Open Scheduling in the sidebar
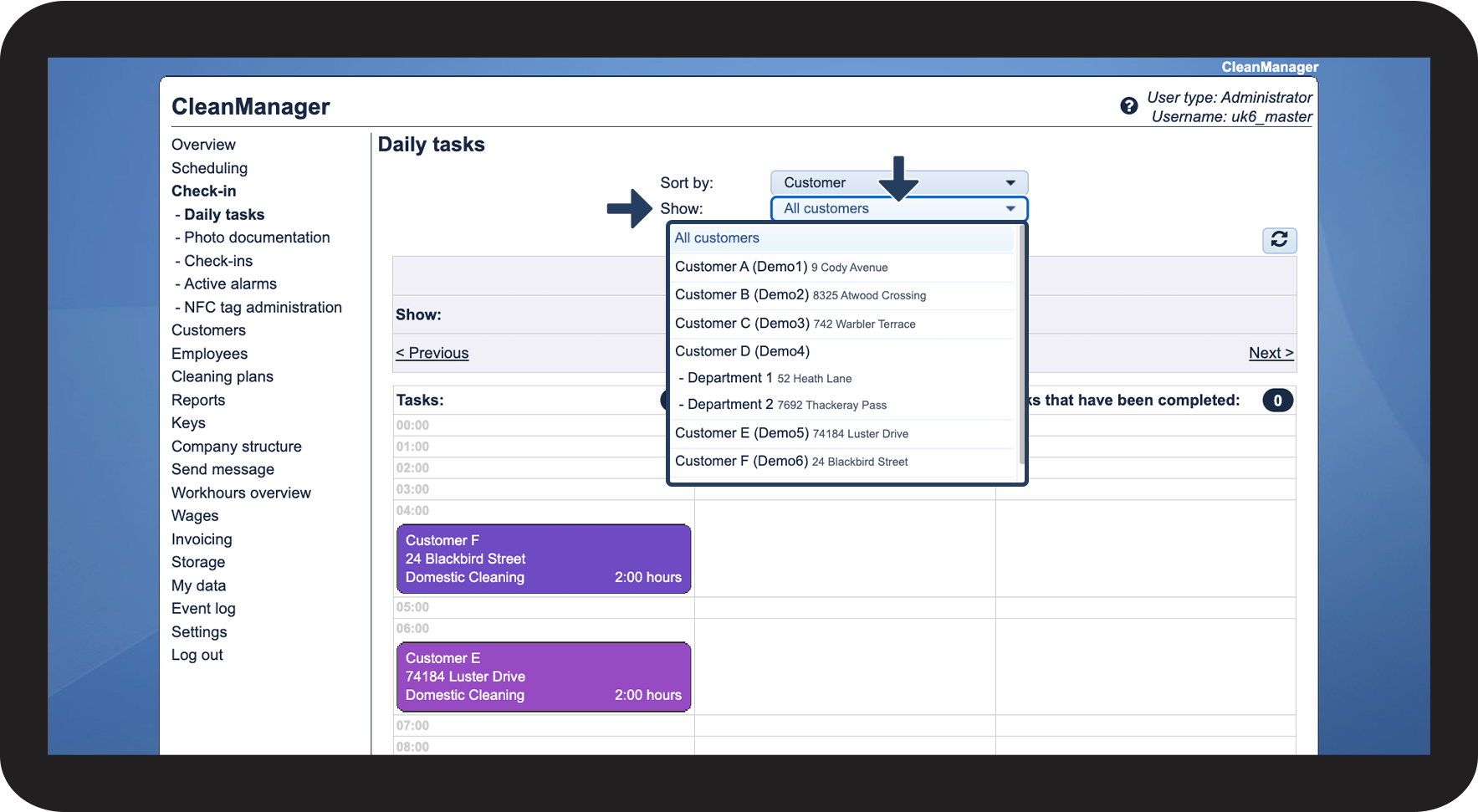The height and width of the screenshot is (812, 1478). pyautogui.click(x=209, y=168)
